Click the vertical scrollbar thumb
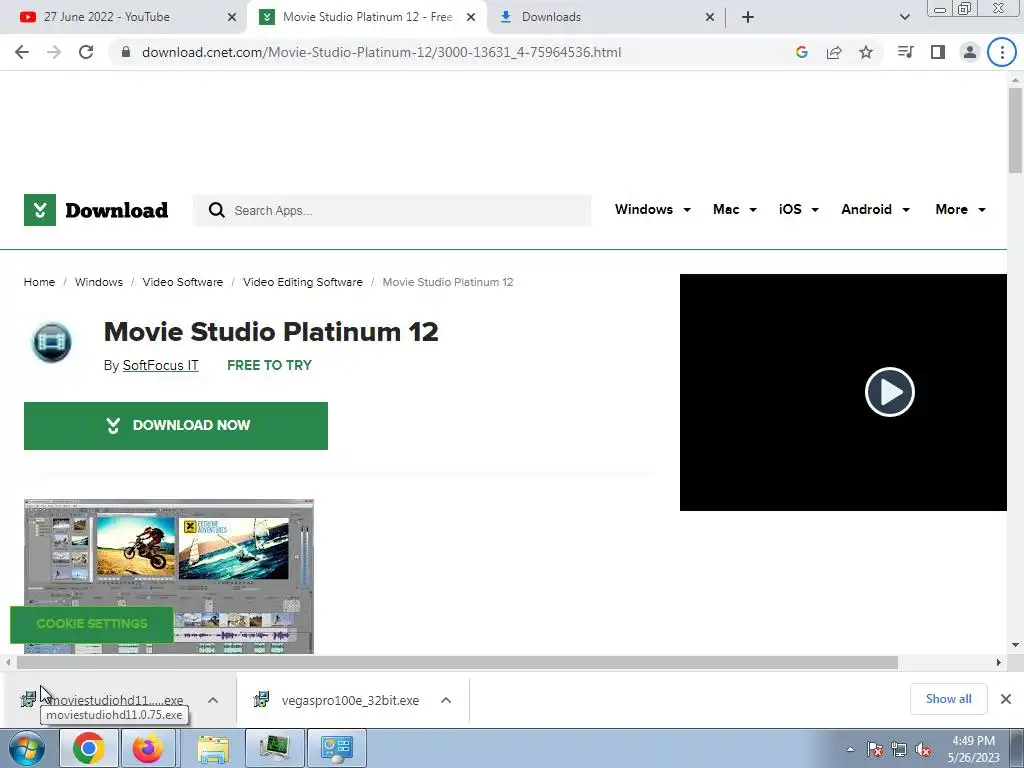 [1016, 131]
